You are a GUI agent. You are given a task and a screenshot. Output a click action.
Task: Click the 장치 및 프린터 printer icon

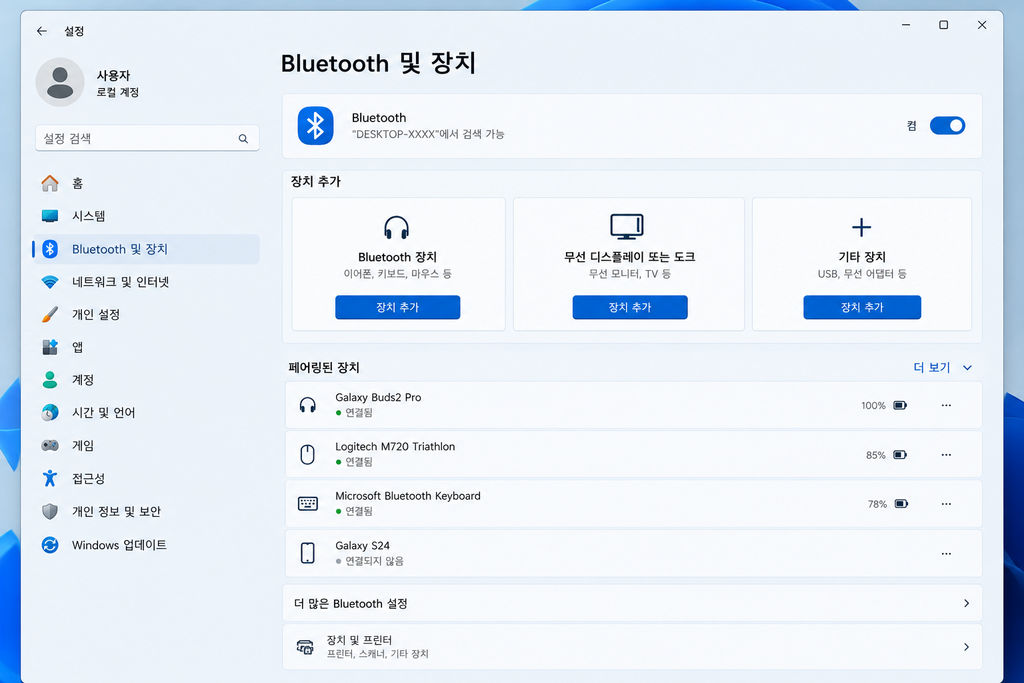(305, 647)
